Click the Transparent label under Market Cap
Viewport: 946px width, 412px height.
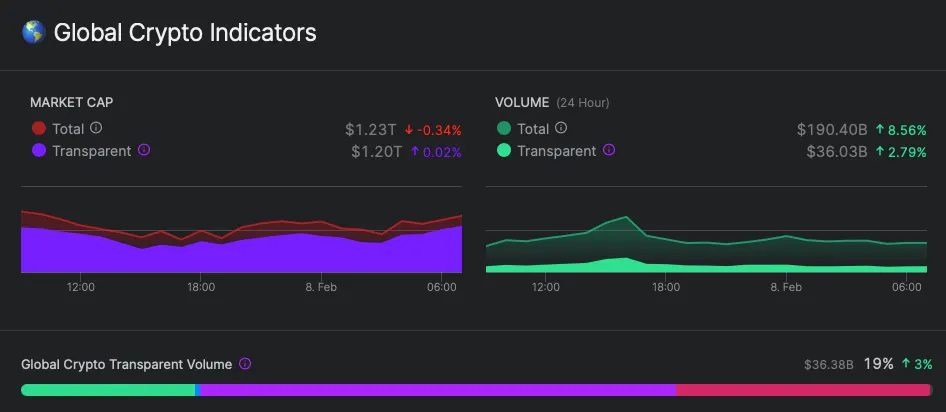pyautogui.click(x=92, y=151)
